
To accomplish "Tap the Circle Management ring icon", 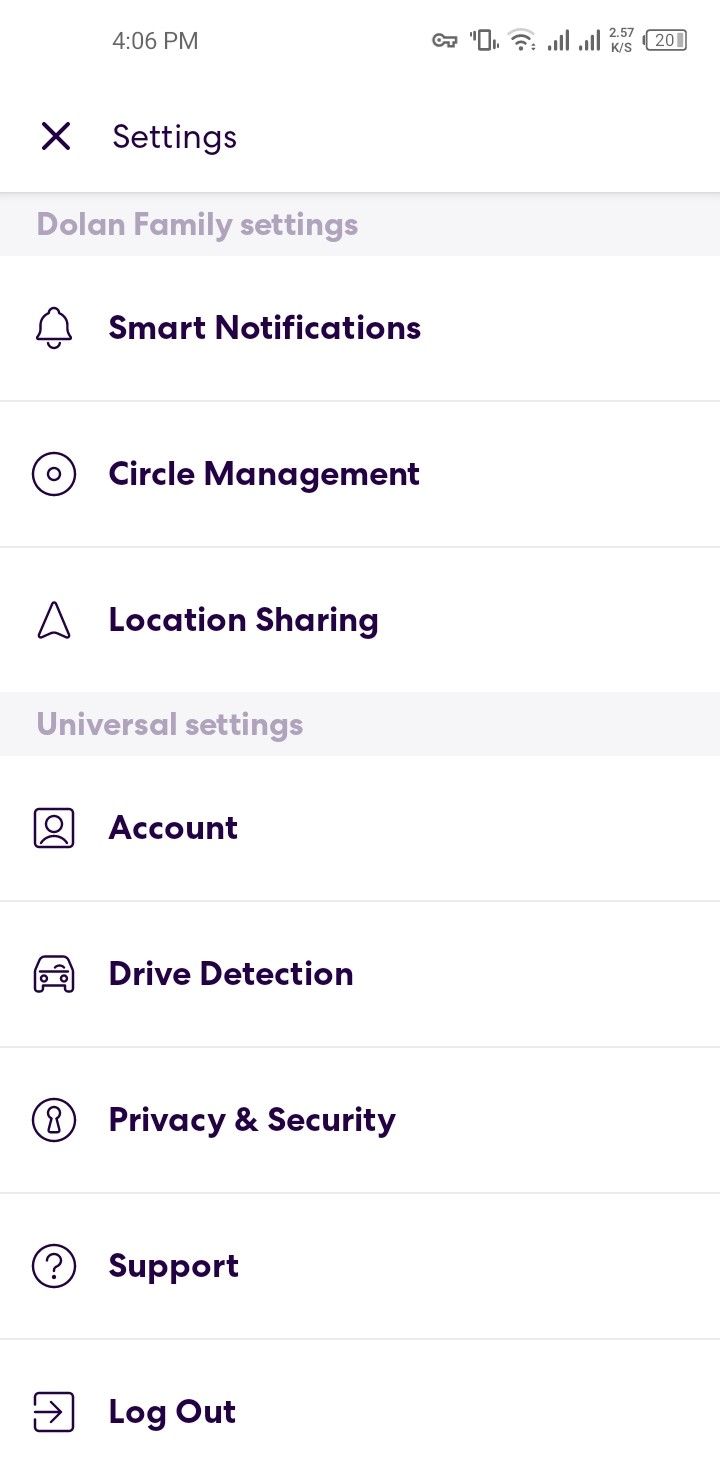I will click(x=54, y=474).
